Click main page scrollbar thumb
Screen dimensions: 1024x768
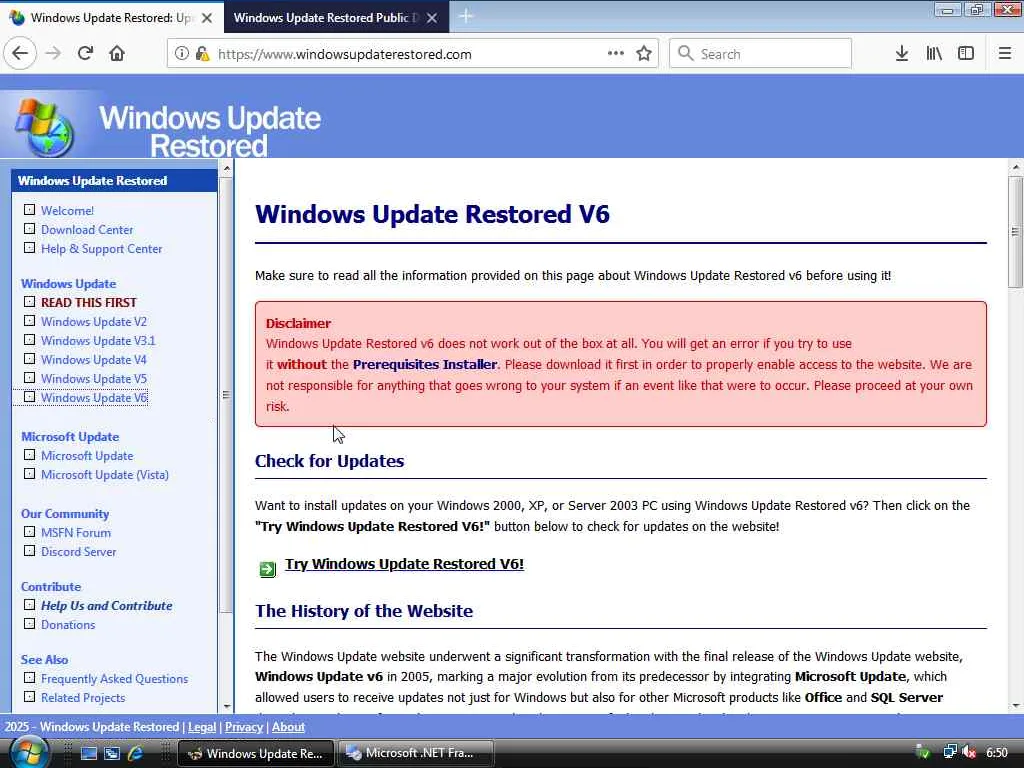pos(1015,231)
